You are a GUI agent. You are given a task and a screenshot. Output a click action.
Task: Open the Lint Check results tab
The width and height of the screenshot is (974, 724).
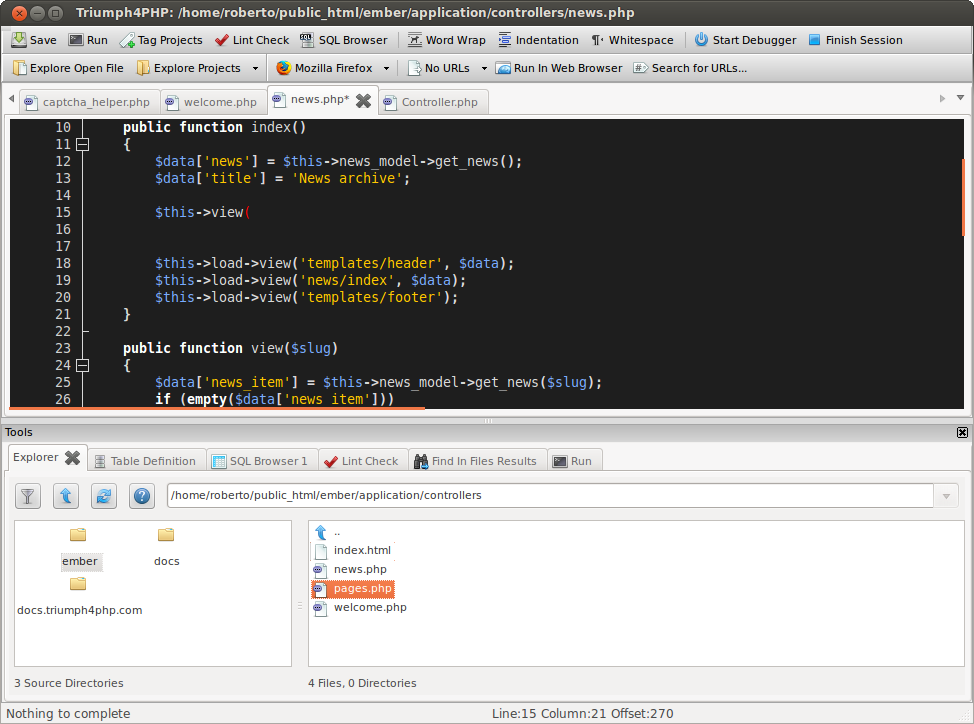pyautogui.click(x=363, y=461)
